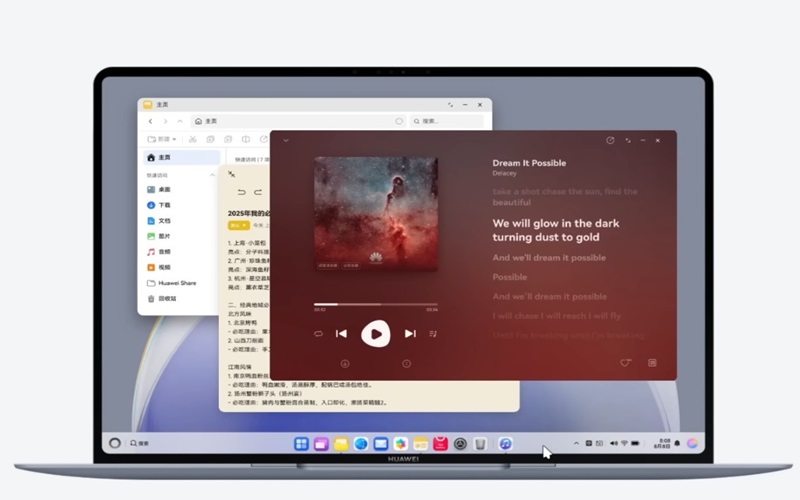The image size is (800, 500).
Task: Go forward in the file manager
Action: pos(165,121)
